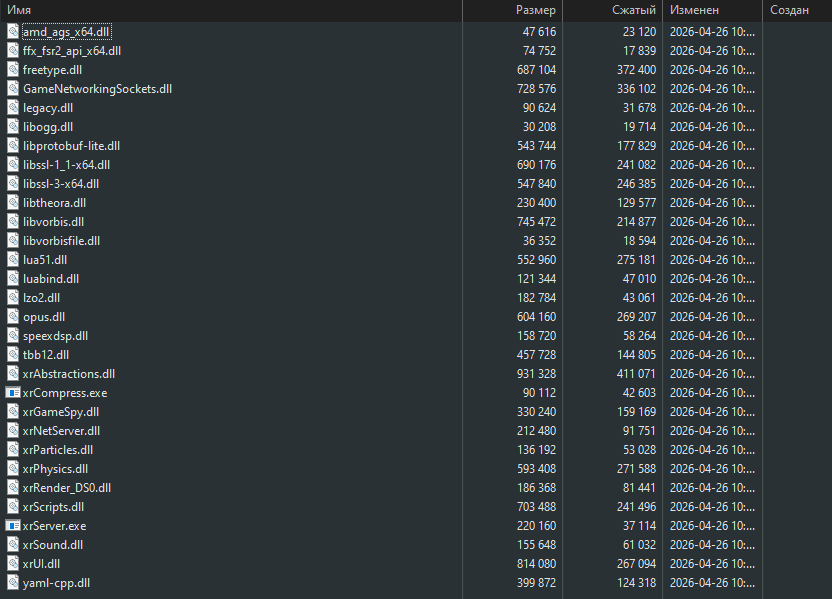Sort files by the Имя column header
This screenshot has width=832, height=599.
click(231, 11)
